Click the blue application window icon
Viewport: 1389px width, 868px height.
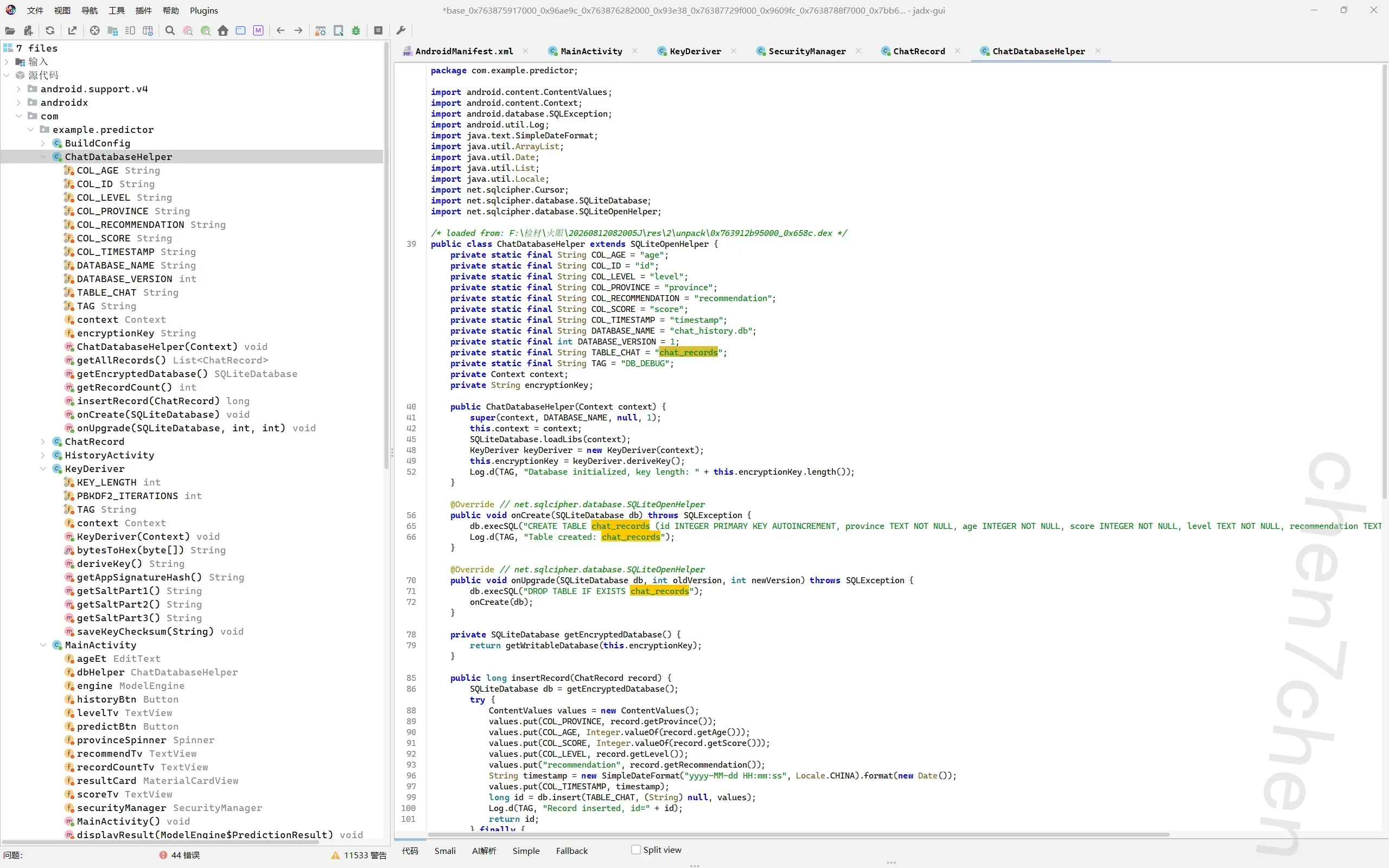coord(240,30)
